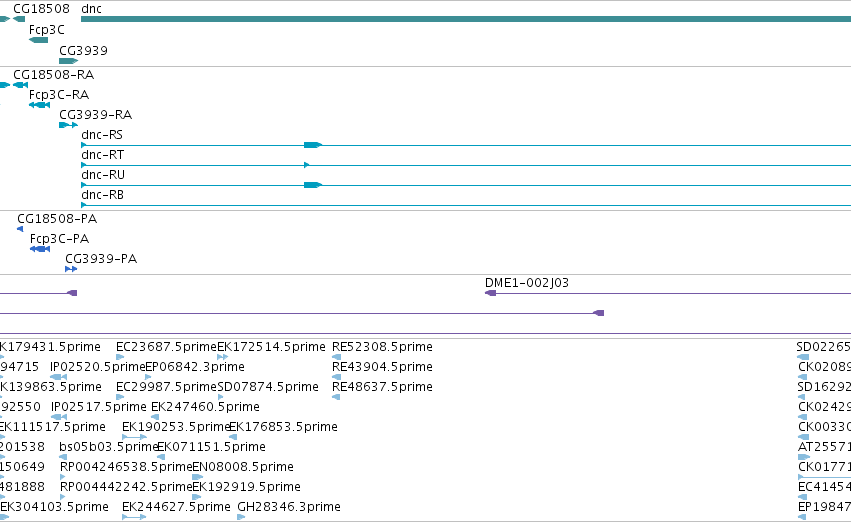The height and width of the screenshot is (522, 851).
Task: Click the DME1-002J03 purple arrow end
Action: point(490,293)
